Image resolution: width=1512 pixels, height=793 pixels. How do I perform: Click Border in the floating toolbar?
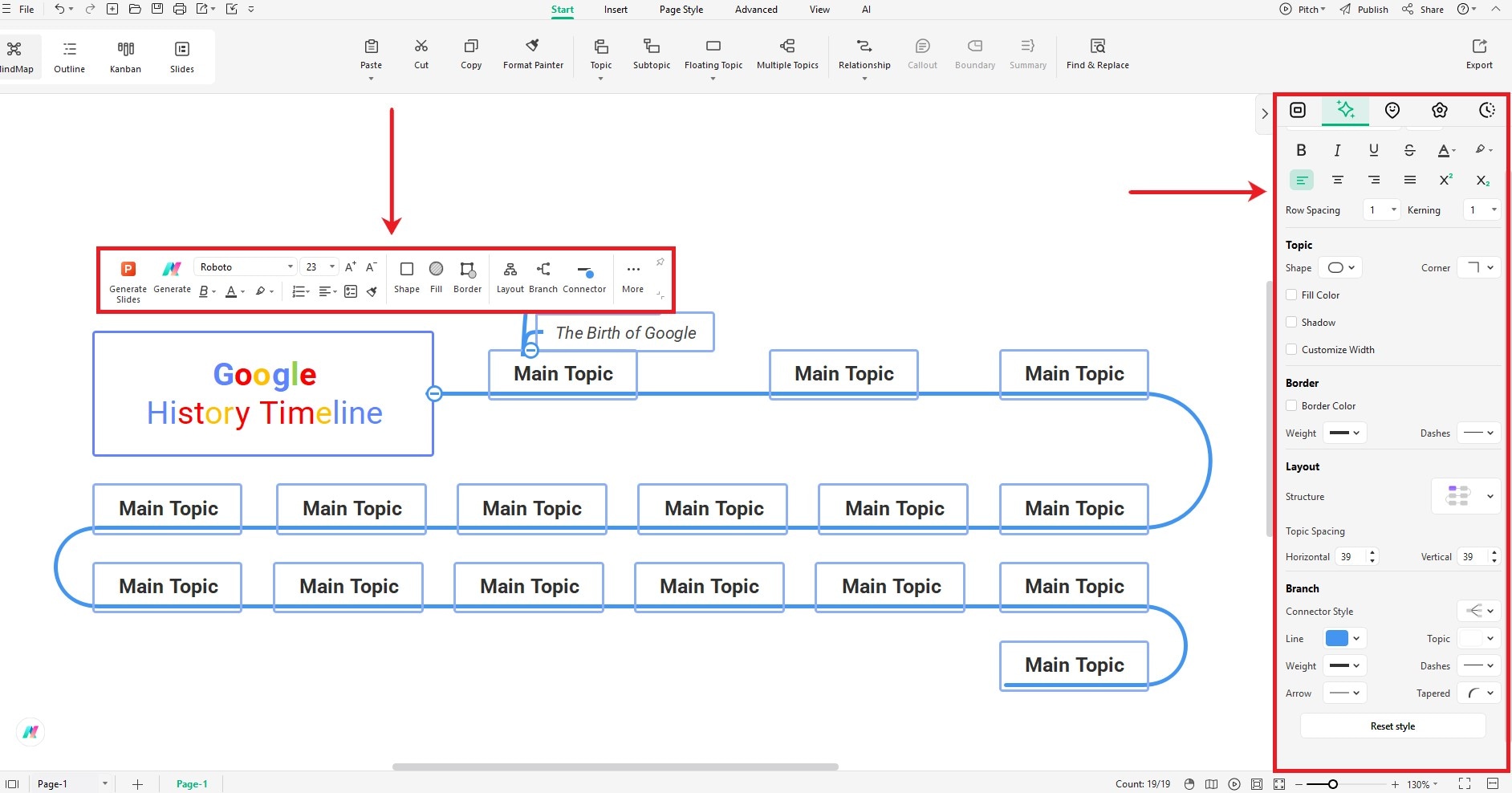(x=467, y=278)
